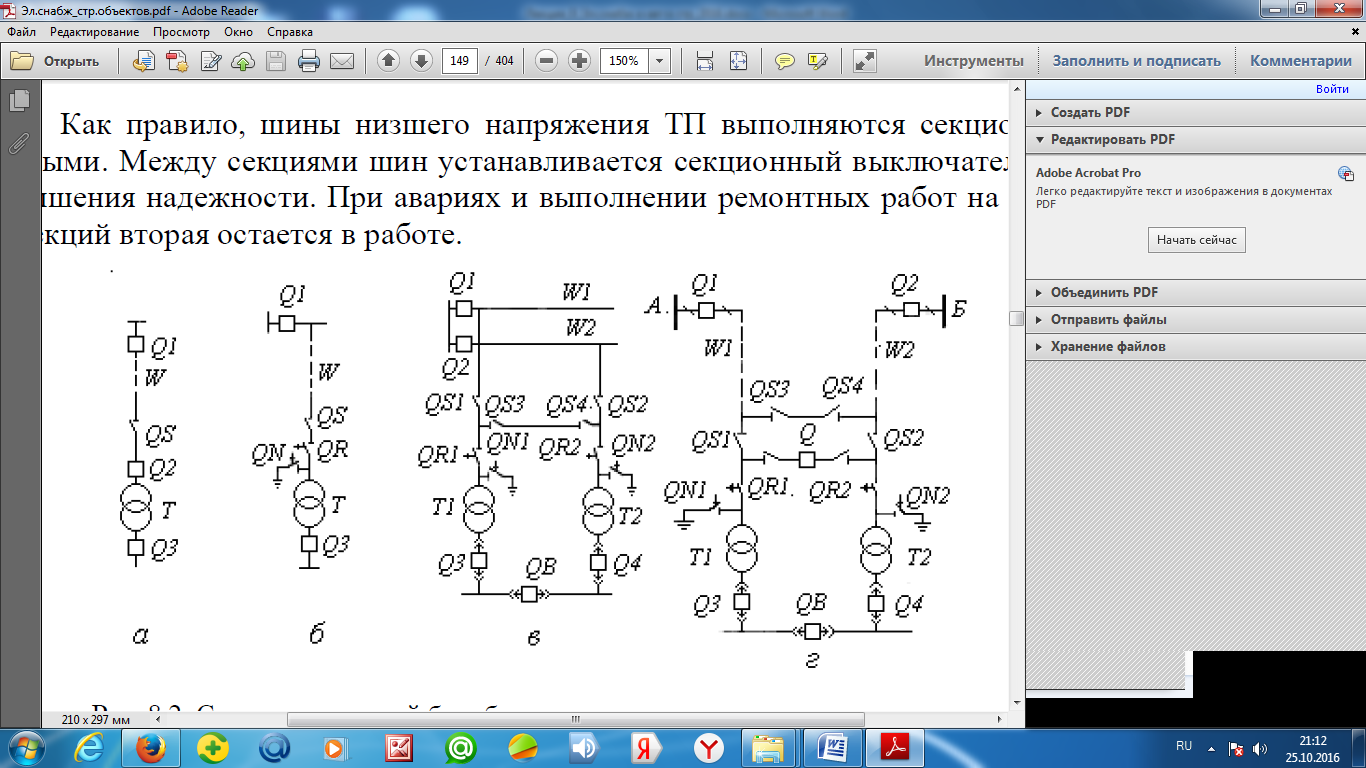The width and height of the screenshot is (1366, 768).
Task: Expand the Создать PDF section
Action: (1196, 113)
